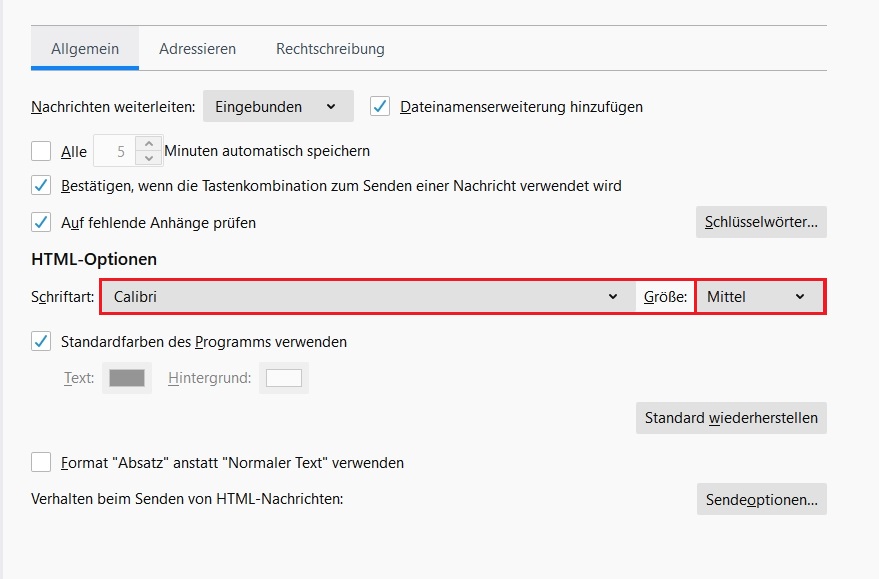
Task: Decrease minutes with the down stepper arrow
Action: [149, 158]
